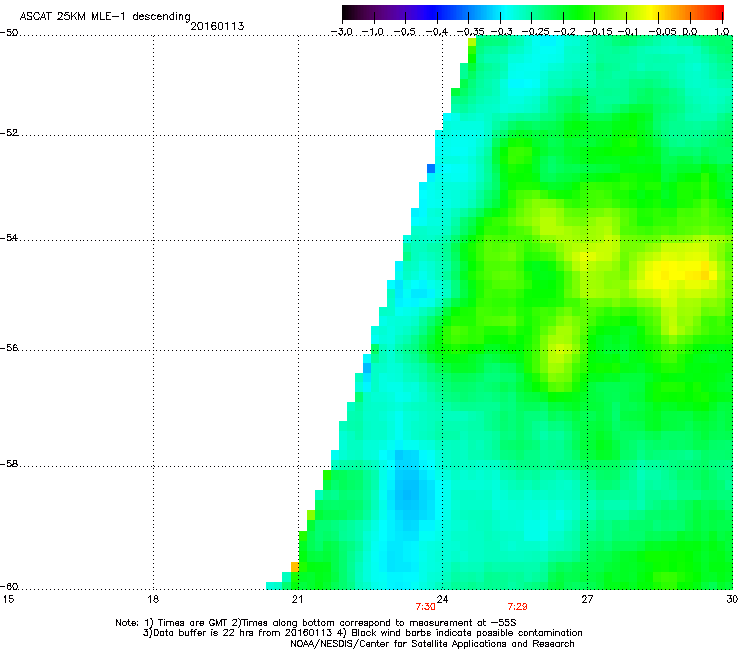740x650 pixels.
Task: Click the plot title 'ASCAT 25KM MLE-1 descending'
Action: (105, 16)
